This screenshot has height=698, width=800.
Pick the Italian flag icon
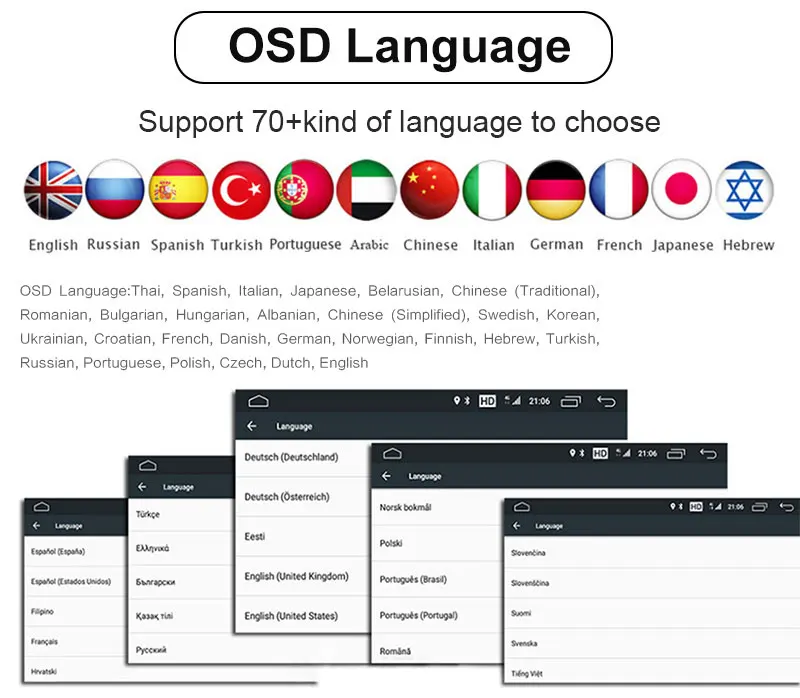tap(492, 190)
